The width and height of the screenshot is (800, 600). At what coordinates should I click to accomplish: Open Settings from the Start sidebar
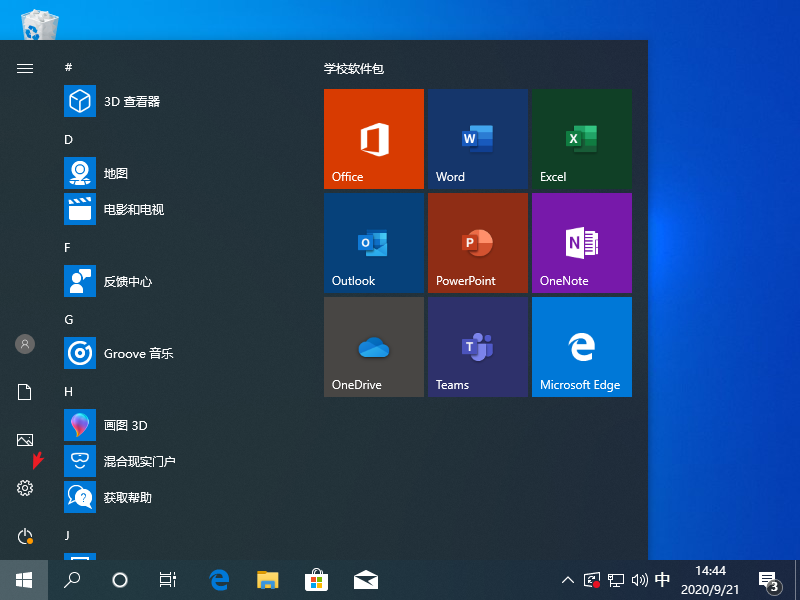coord(25,488)
